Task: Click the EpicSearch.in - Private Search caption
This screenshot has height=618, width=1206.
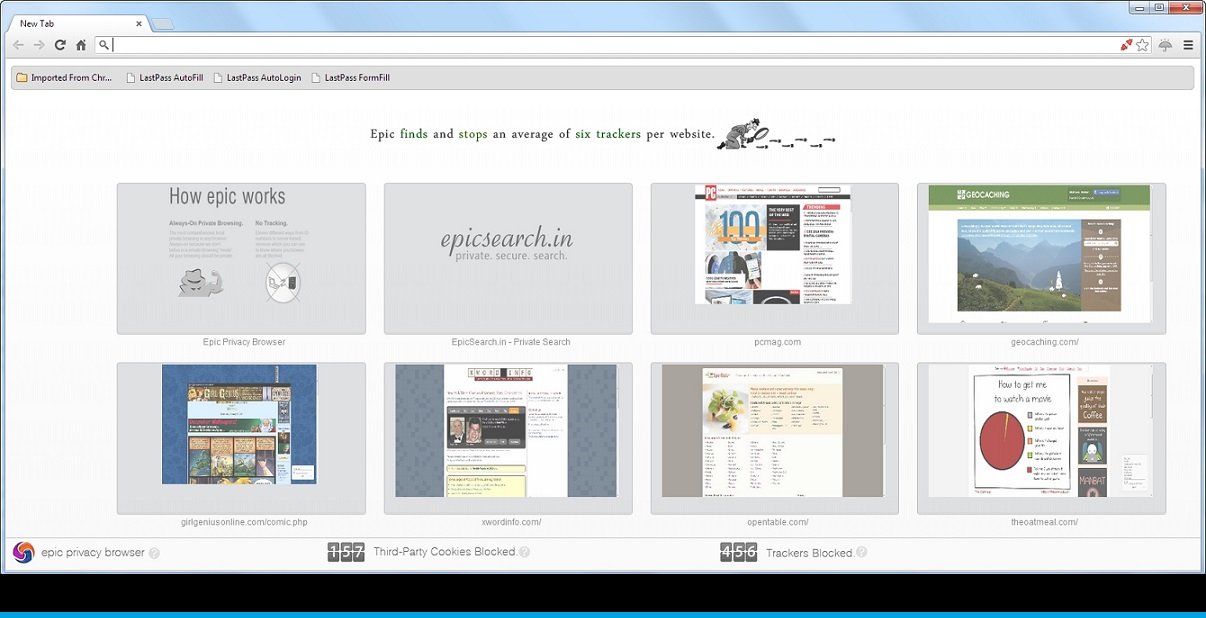Action: click(x=511, y=342)
